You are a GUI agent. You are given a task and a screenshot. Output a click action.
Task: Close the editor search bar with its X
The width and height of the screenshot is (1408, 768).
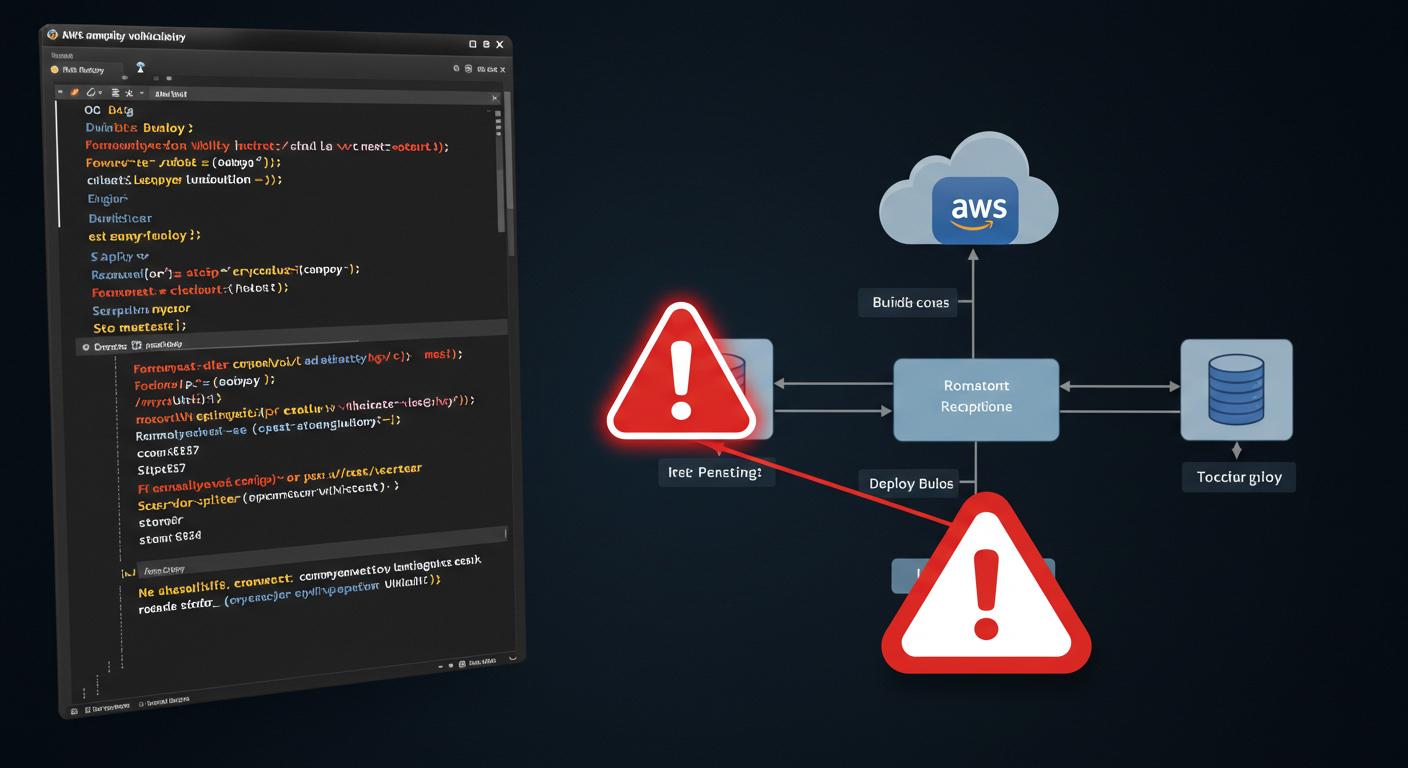click(494, 98)
